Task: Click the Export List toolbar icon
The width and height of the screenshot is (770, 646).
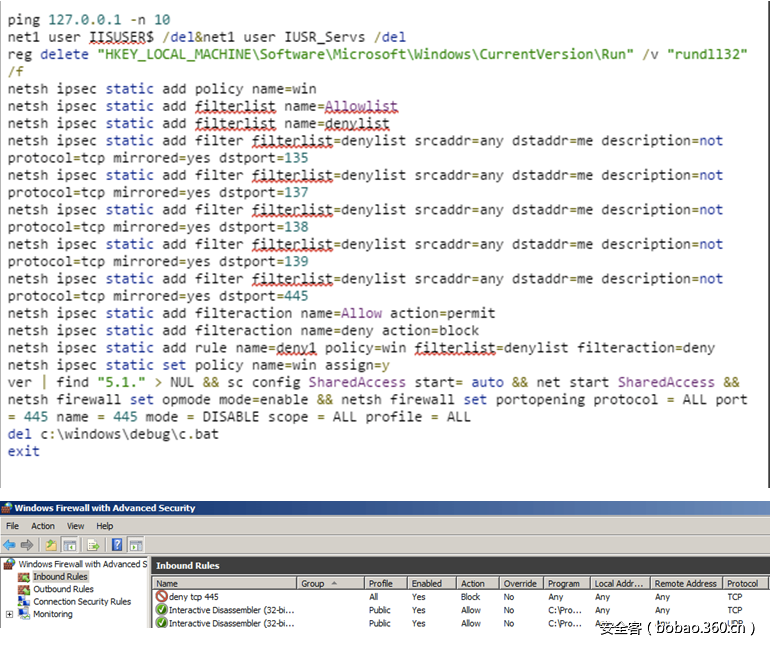Action: (93, 545)
